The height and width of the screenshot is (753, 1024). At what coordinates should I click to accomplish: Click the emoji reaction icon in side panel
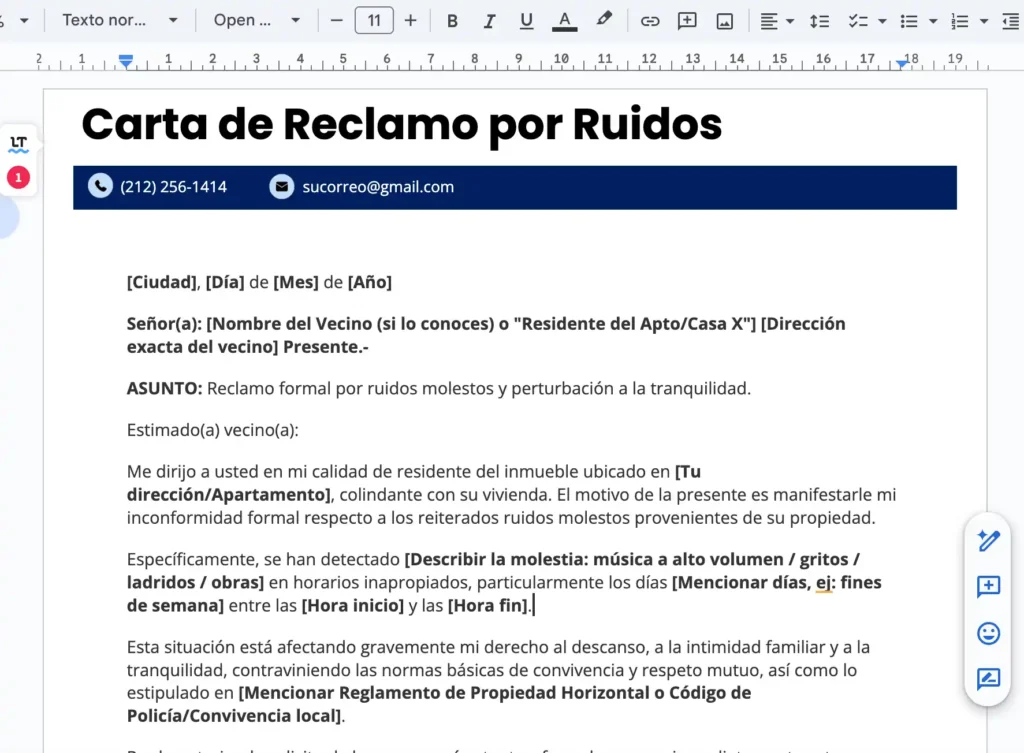pos(988,633)
